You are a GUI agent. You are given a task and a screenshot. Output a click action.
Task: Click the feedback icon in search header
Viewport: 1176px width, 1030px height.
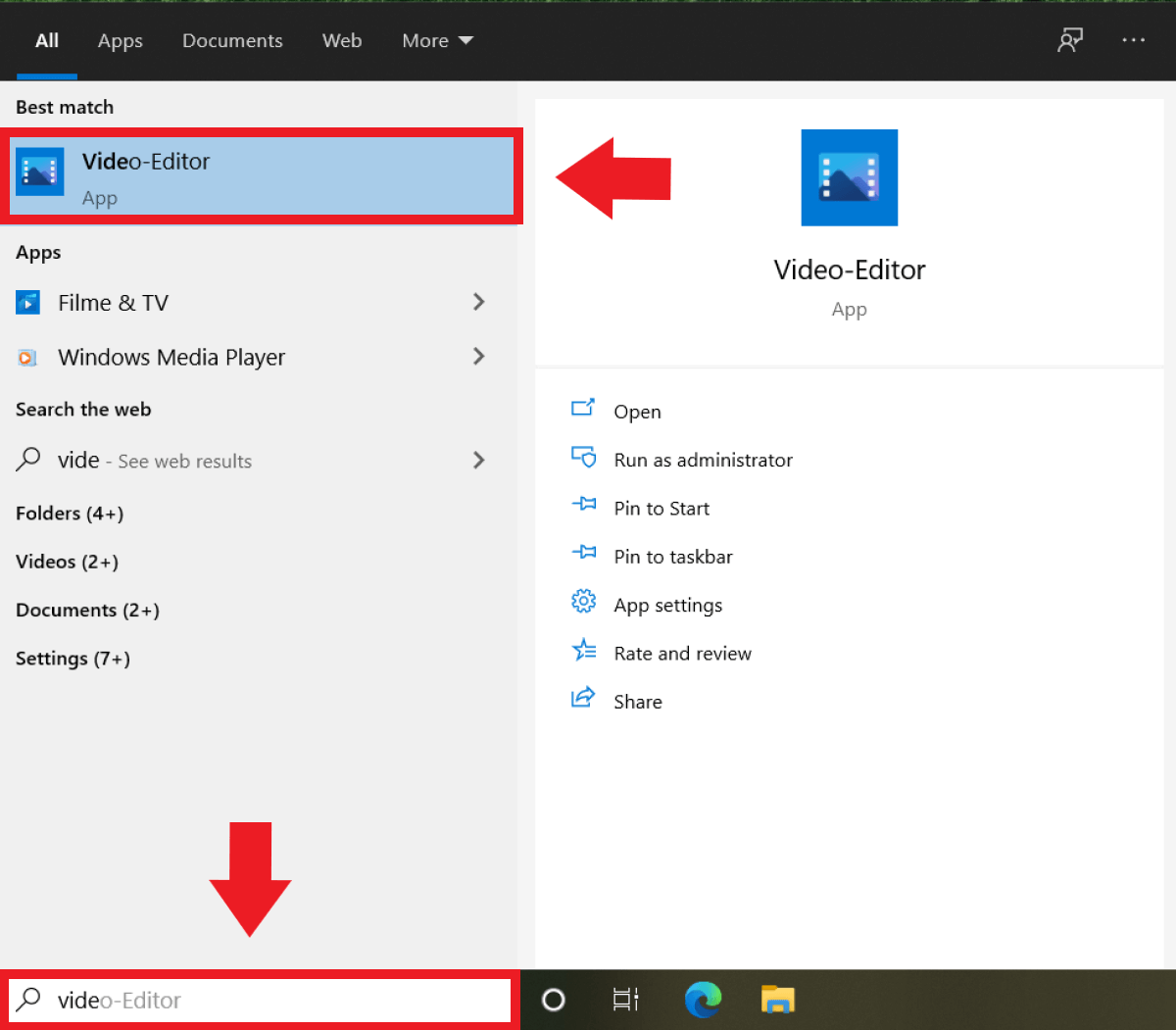1069,40
